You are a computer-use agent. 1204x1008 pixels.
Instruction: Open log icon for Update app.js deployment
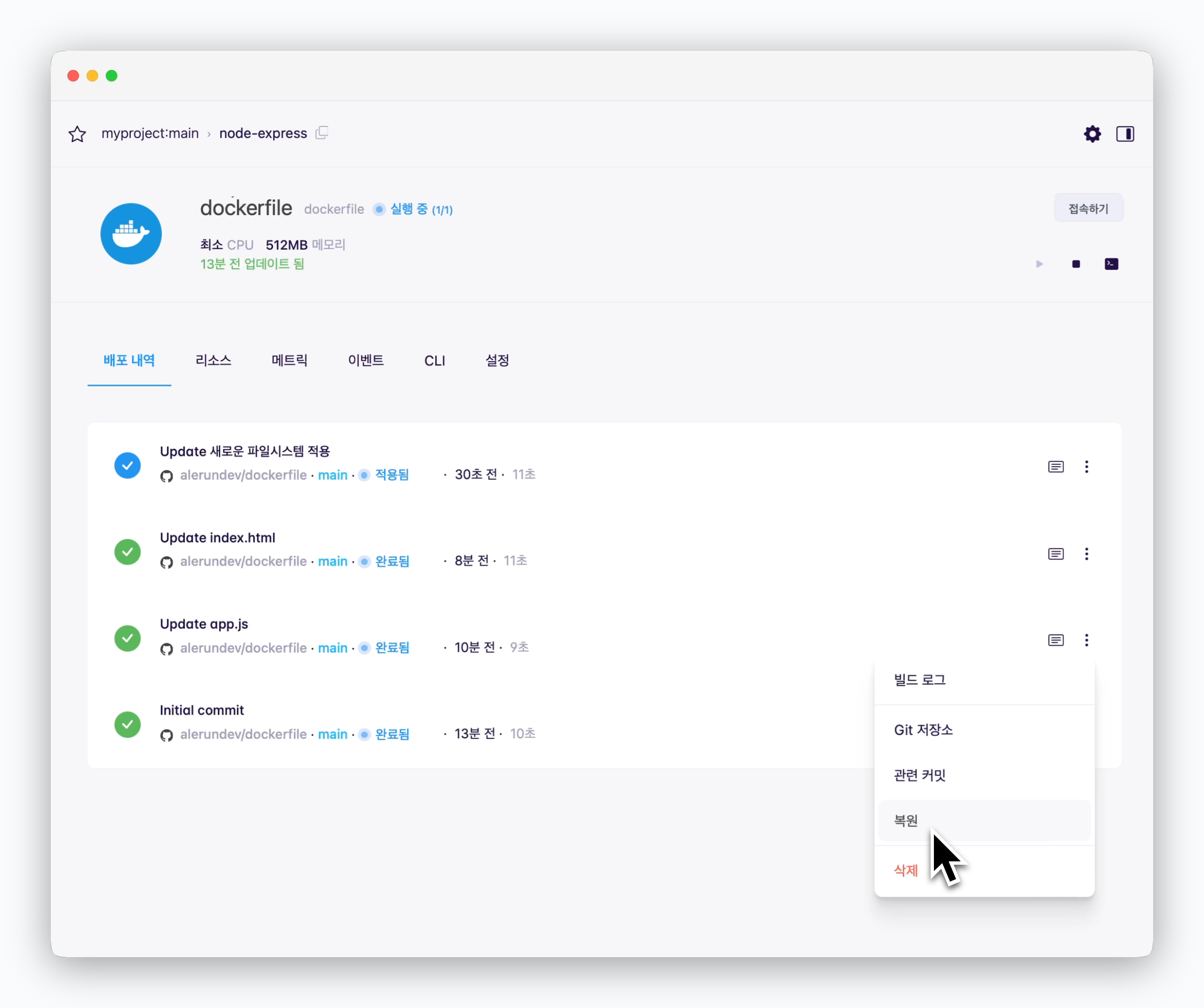(x=1056, y=640)
